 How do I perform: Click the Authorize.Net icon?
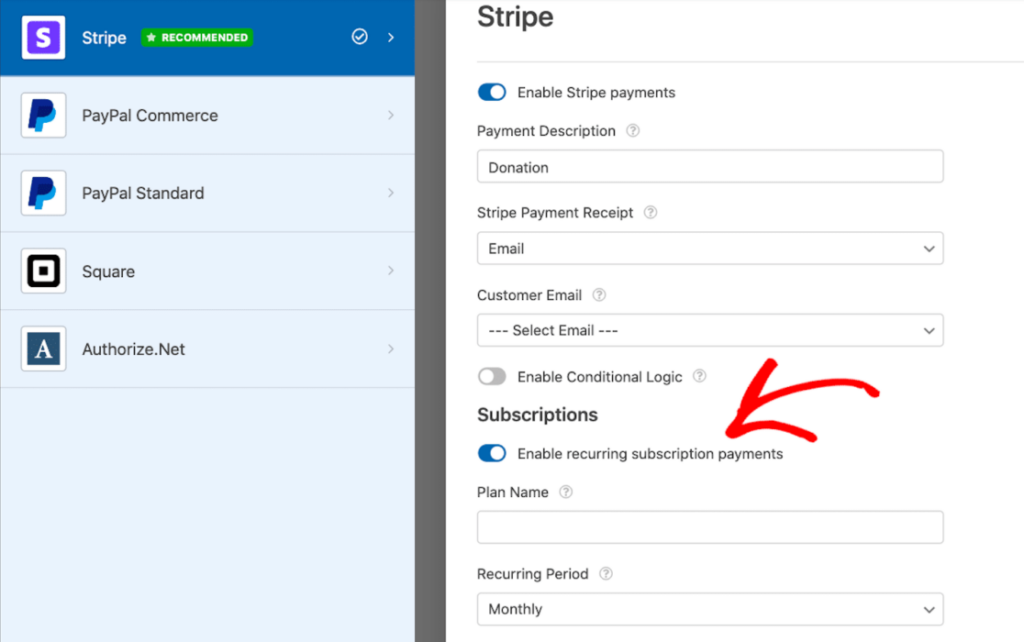click(41, 349)
